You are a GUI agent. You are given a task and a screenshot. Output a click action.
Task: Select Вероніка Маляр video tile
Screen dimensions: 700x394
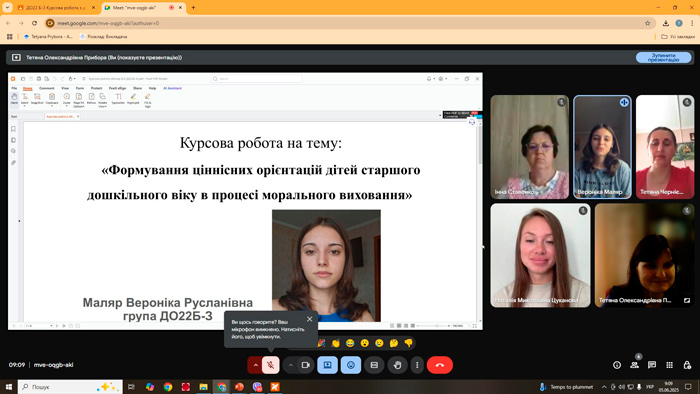[x=602, y=147]
